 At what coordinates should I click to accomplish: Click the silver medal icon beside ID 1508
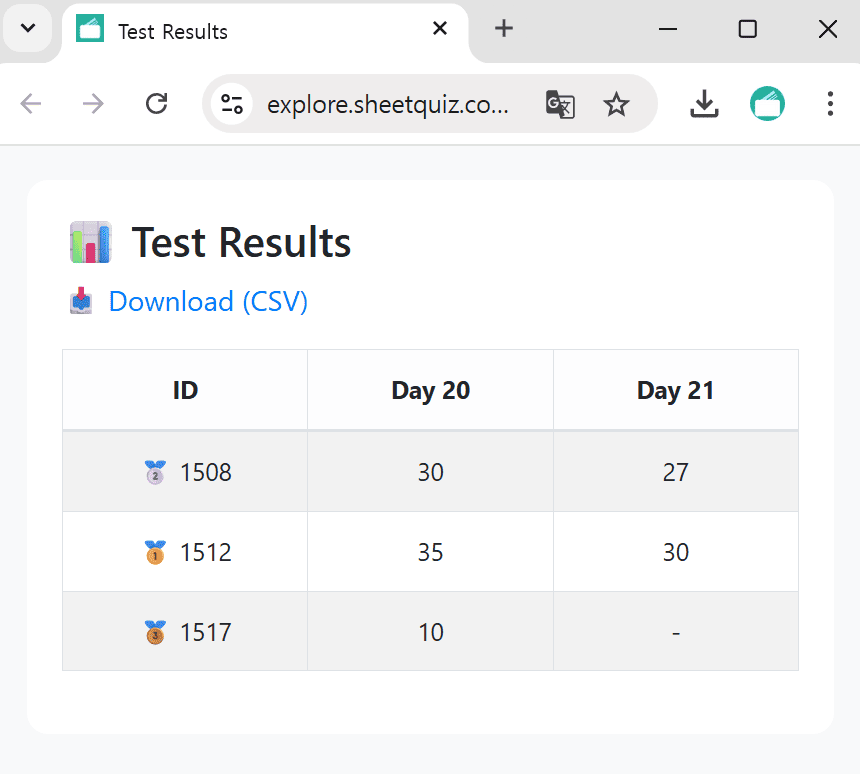pyautogui.click(x=155, y=471)
